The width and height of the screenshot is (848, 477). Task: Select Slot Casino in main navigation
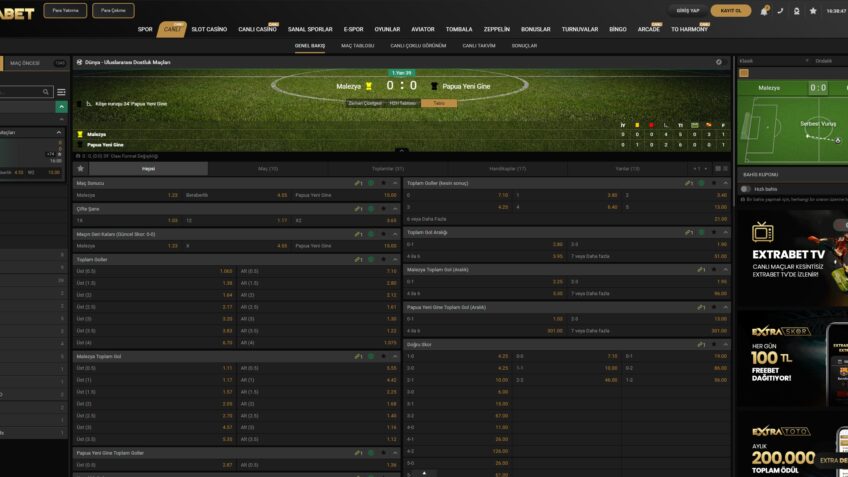[x=210, y=29]
